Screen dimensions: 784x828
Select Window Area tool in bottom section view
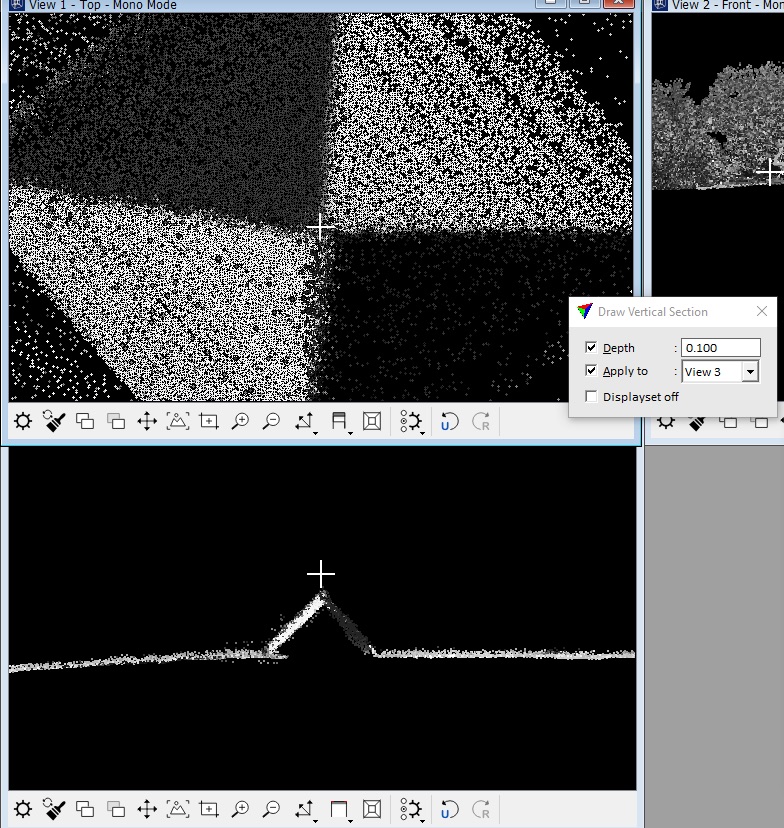tap(209, 809)
